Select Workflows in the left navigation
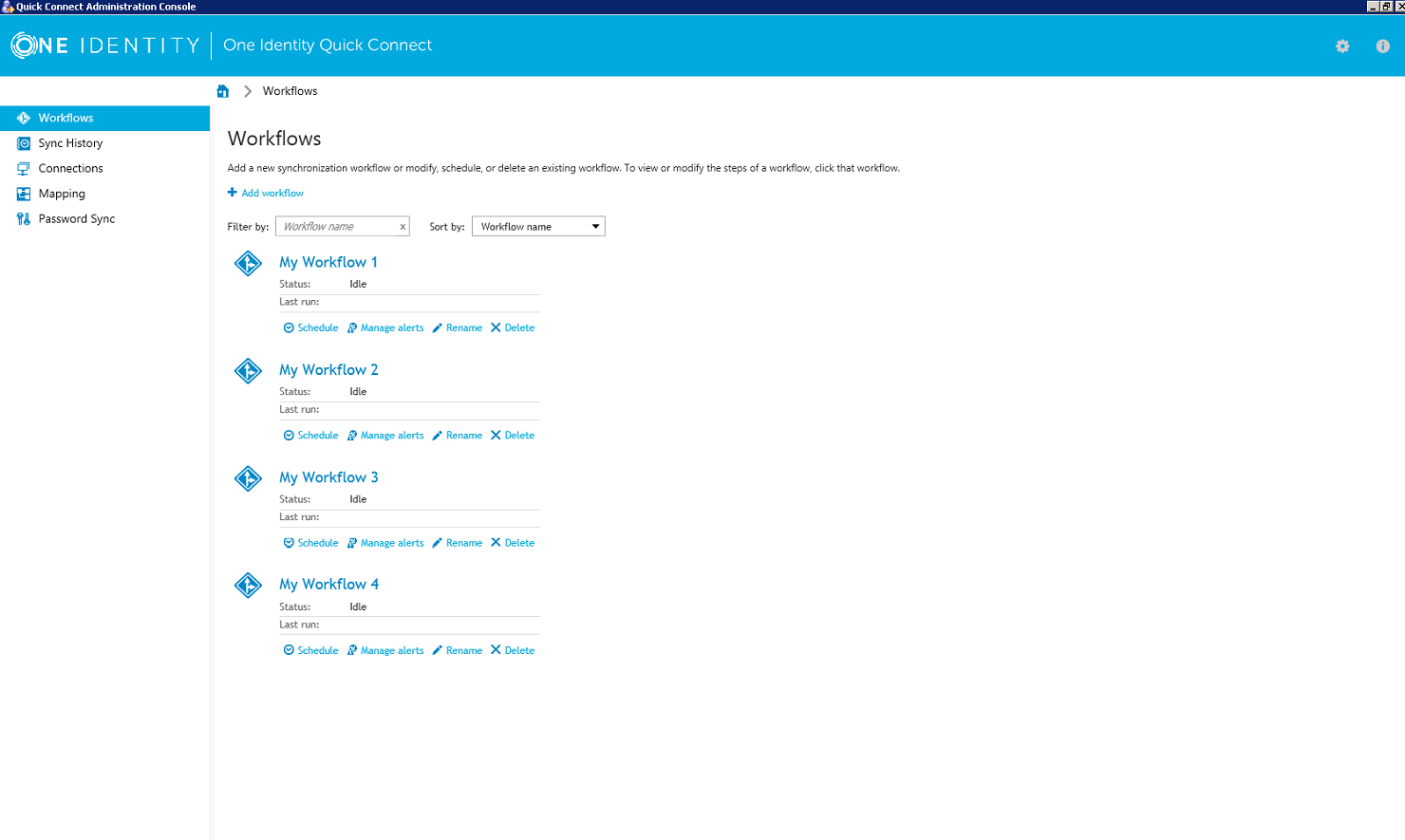This screenshot has height=840, width=1405. point(104,118)
